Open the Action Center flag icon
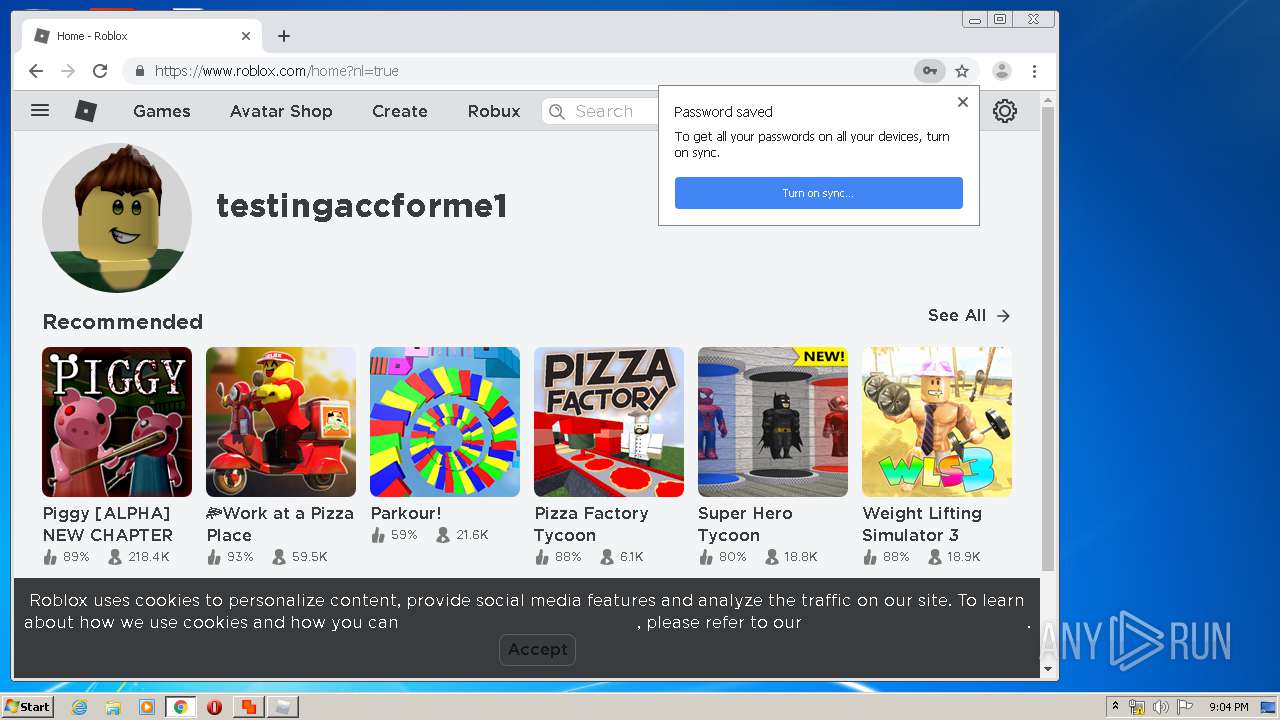Screen dimensions: 1280x720 pos(1185,707)
